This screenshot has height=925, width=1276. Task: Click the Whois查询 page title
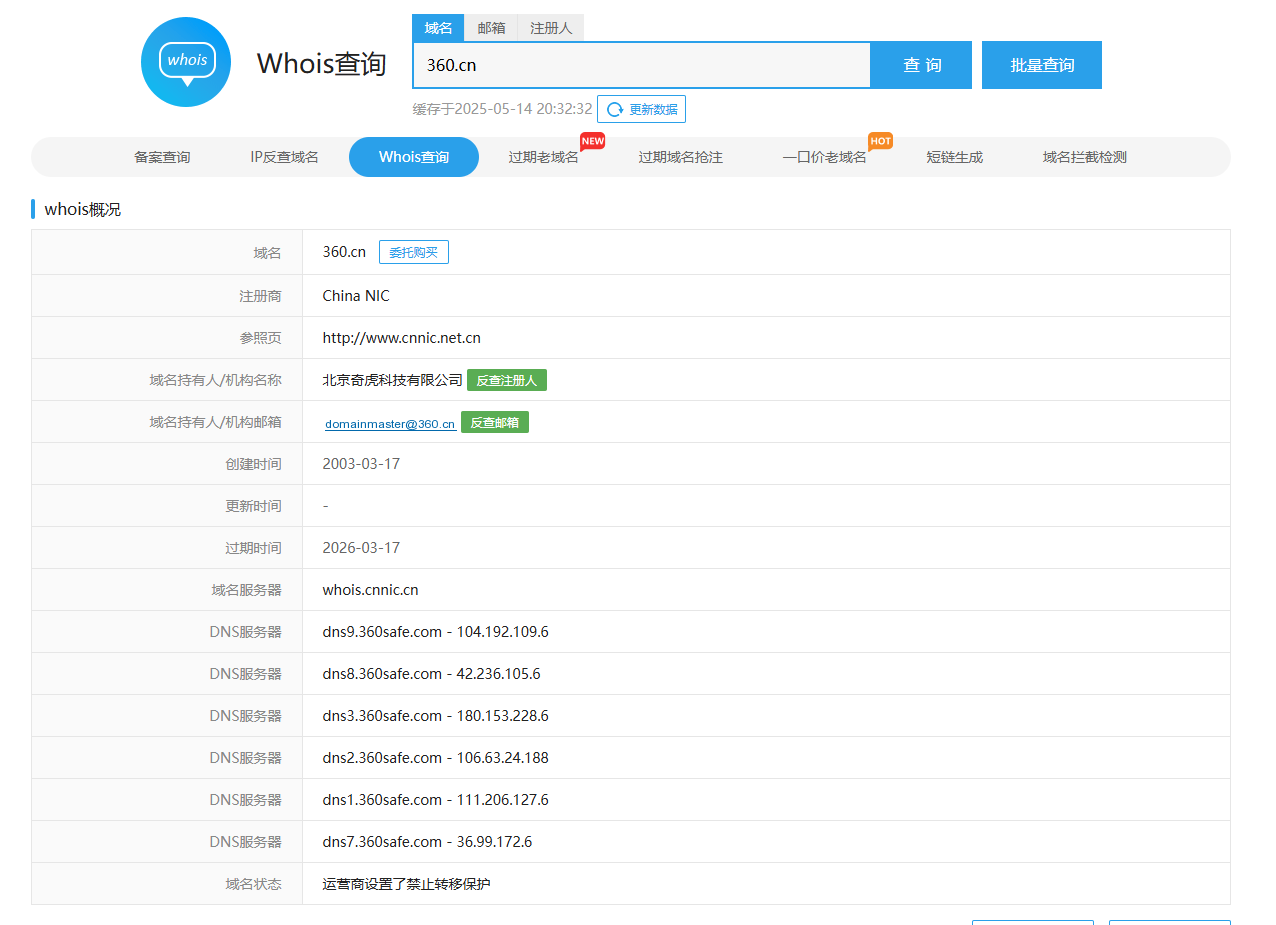(321, 63)
